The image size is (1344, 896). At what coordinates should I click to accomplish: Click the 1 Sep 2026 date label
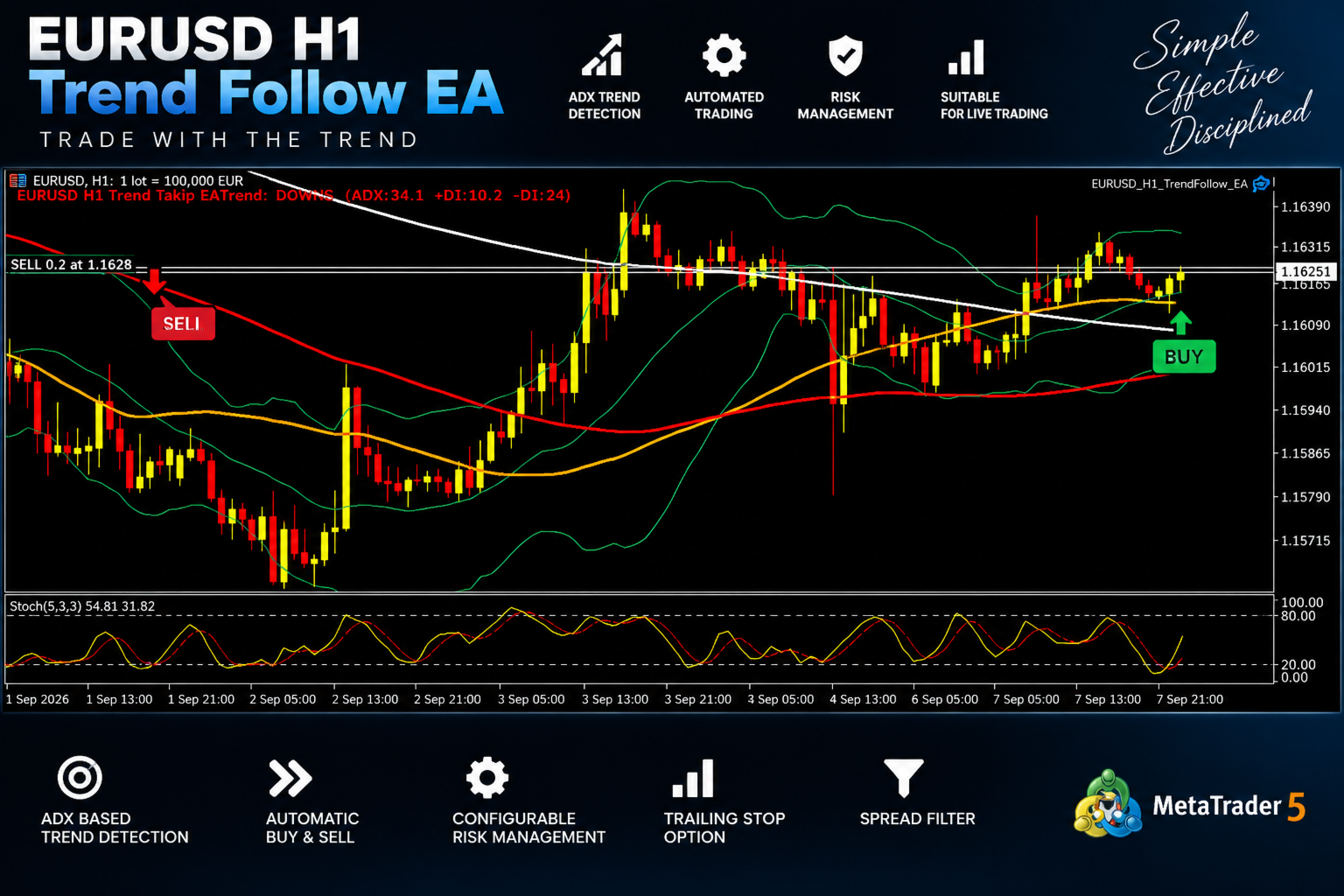38,699
